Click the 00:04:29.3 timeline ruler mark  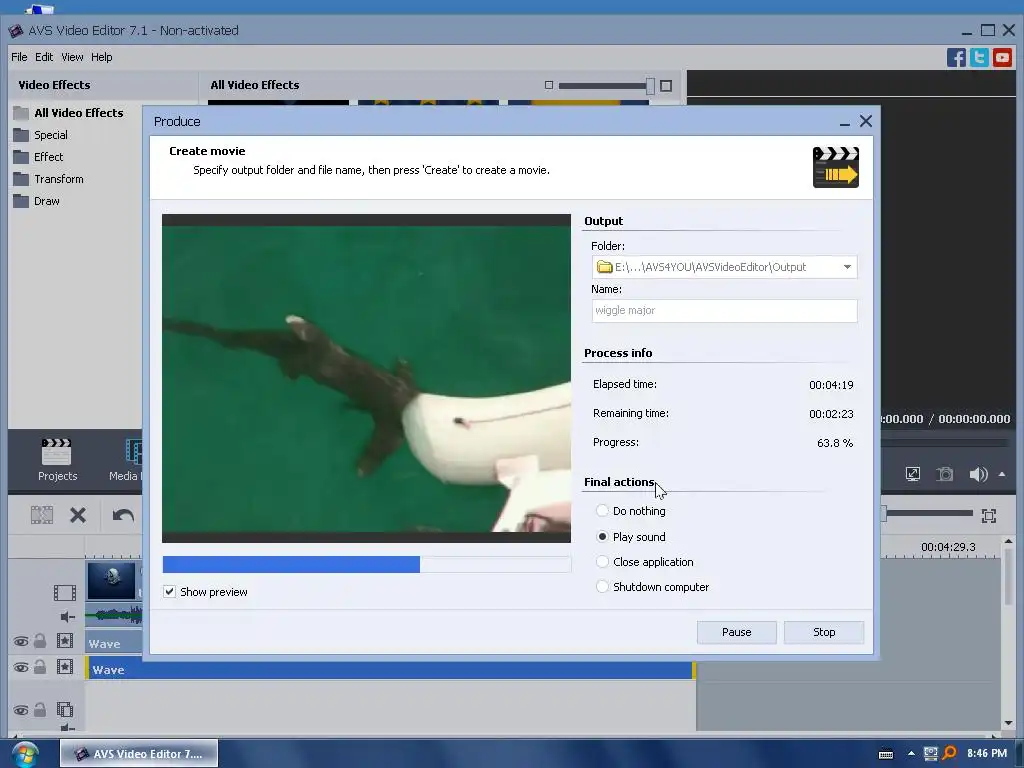tap(948, 547)
